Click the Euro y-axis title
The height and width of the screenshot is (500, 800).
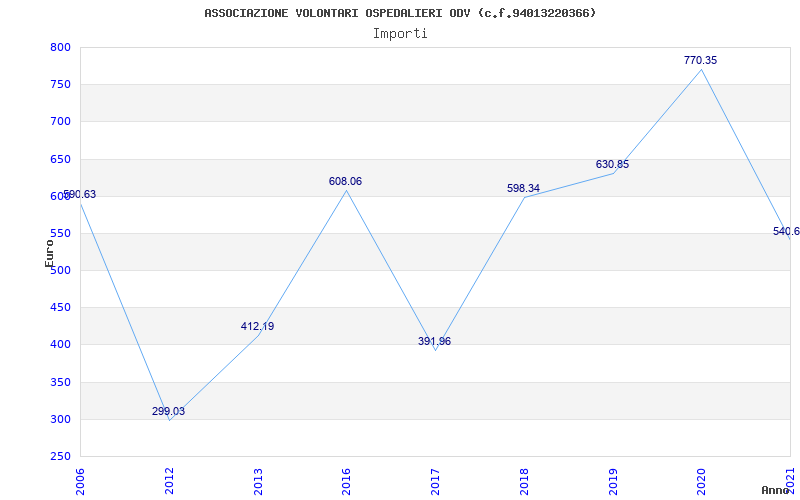coord(49,253)
